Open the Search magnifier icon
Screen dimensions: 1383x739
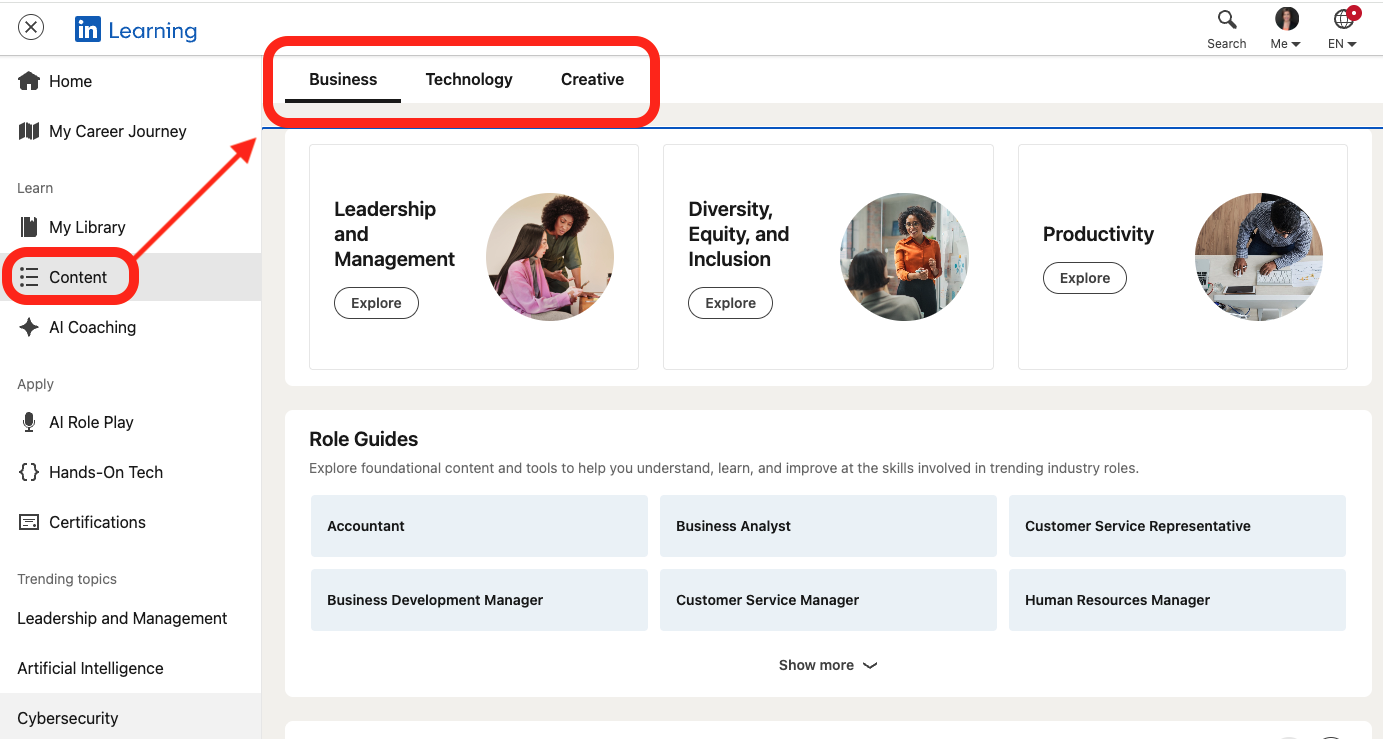click(1227, 20)
